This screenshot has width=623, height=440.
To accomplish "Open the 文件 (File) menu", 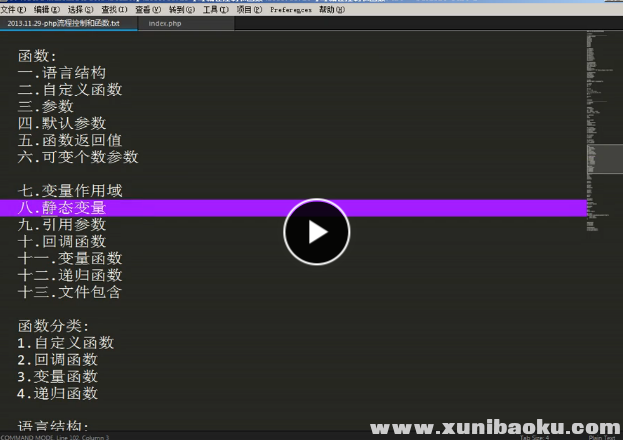I will click(13, 8).
